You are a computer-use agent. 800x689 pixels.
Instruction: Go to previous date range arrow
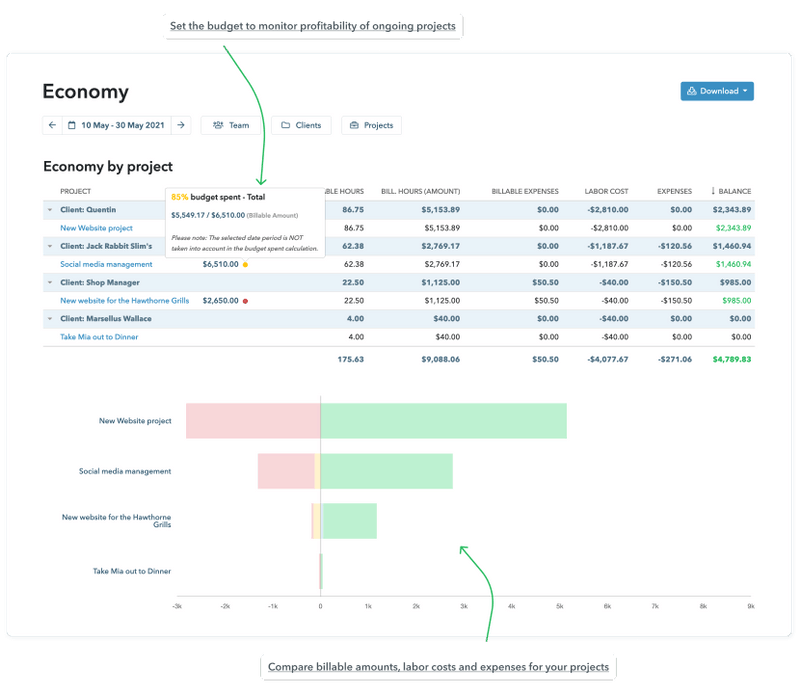(x=53, y=125)
